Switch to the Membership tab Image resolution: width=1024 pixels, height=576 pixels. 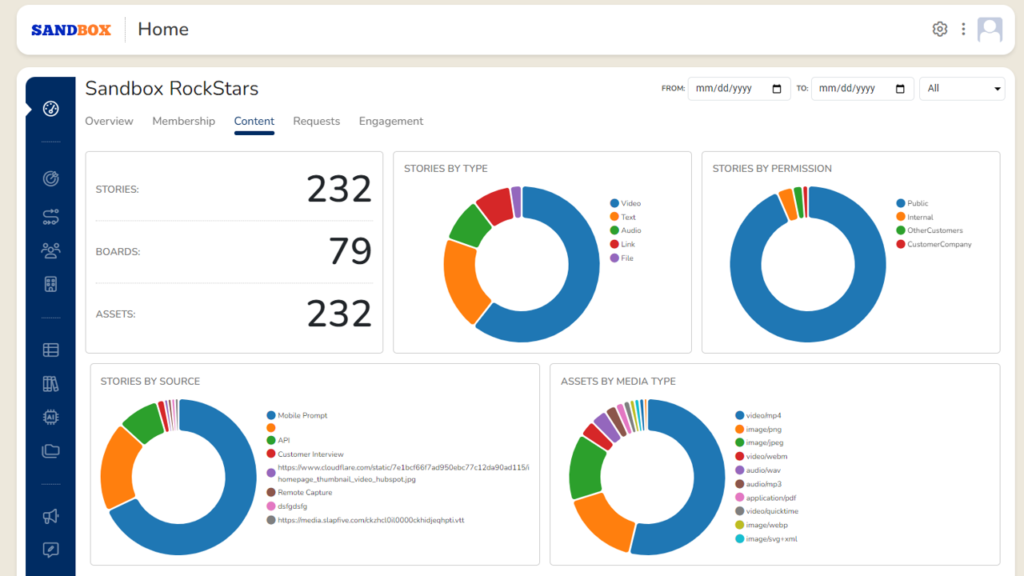pyautogui.click(x=183, y=121)
